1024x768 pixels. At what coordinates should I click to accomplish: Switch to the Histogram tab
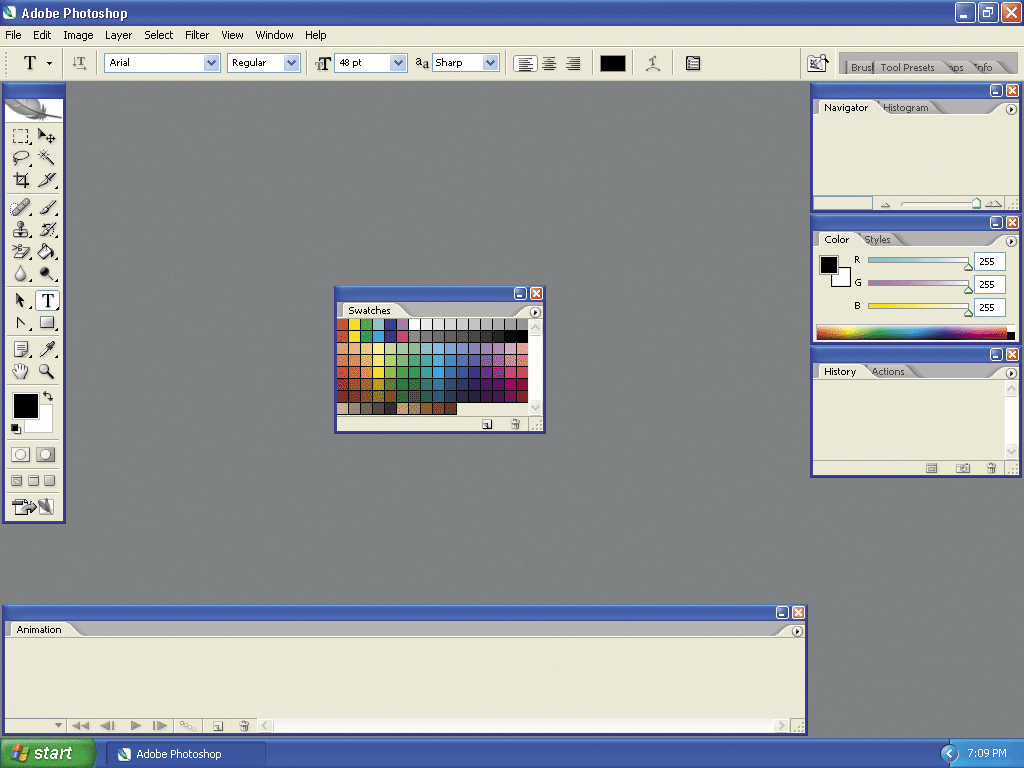coord(906,108)
